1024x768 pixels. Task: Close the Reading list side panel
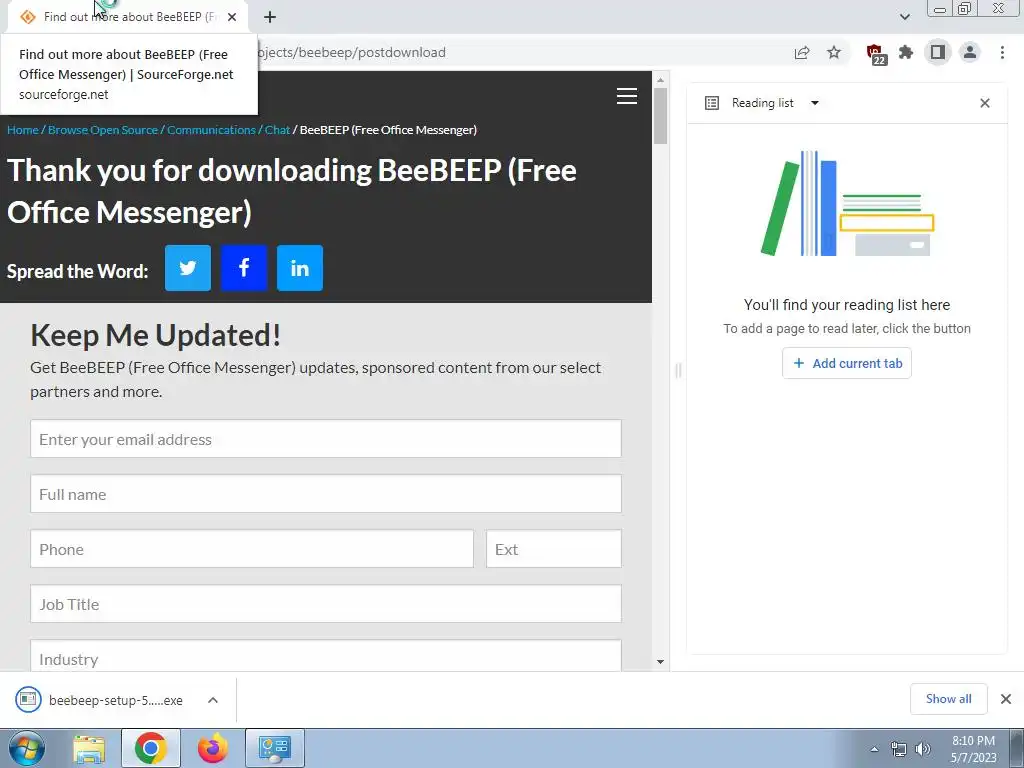click(985, 103)
